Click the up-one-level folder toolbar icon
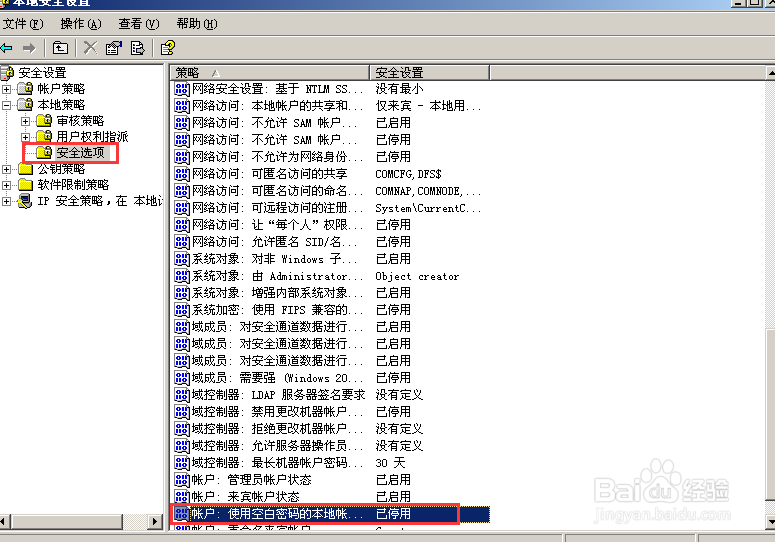The height and width of the screenshot is (542, 775). click(60, 48)
